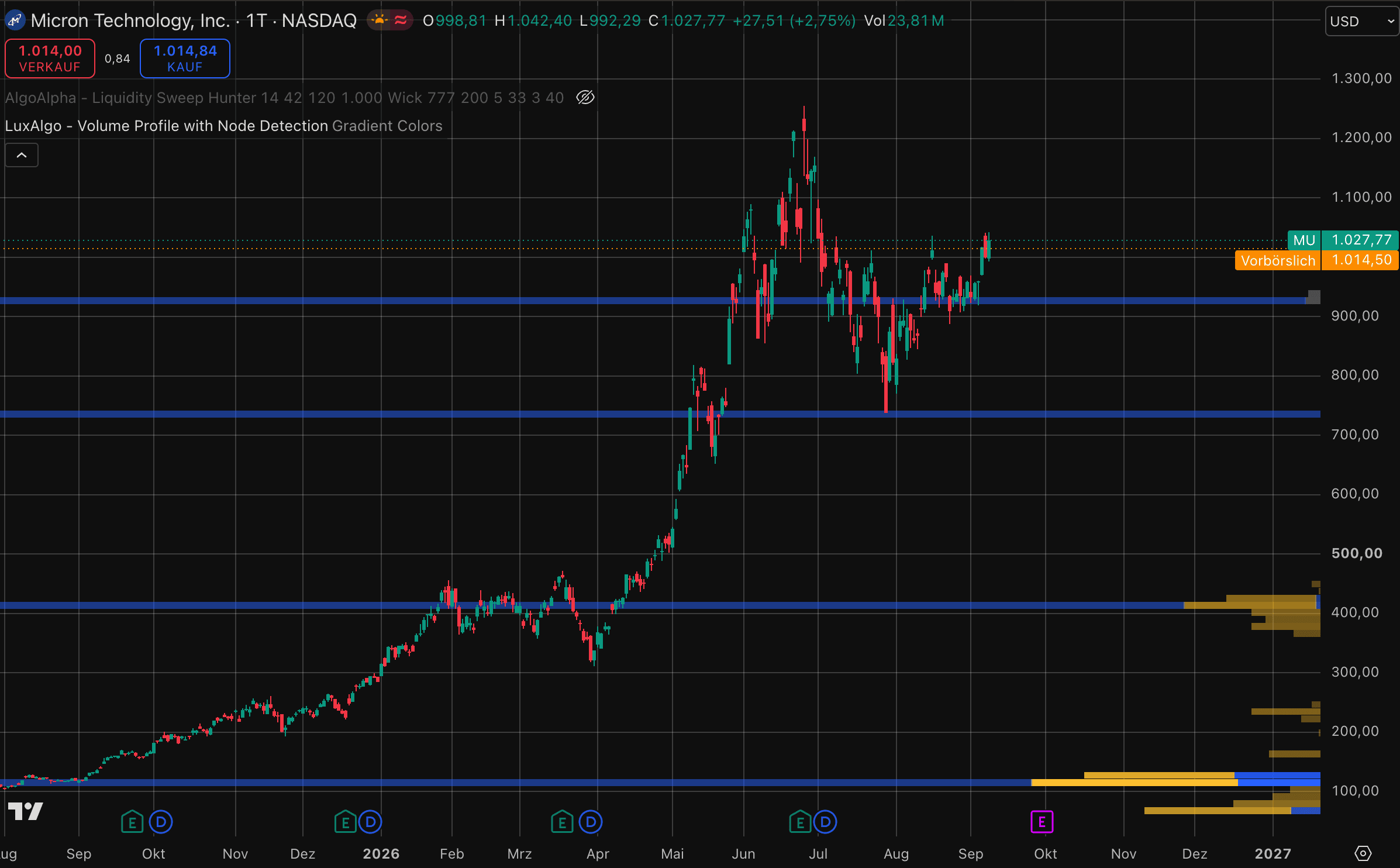Click the 1.300,00 price axis label

click(x=1361, y=78)
